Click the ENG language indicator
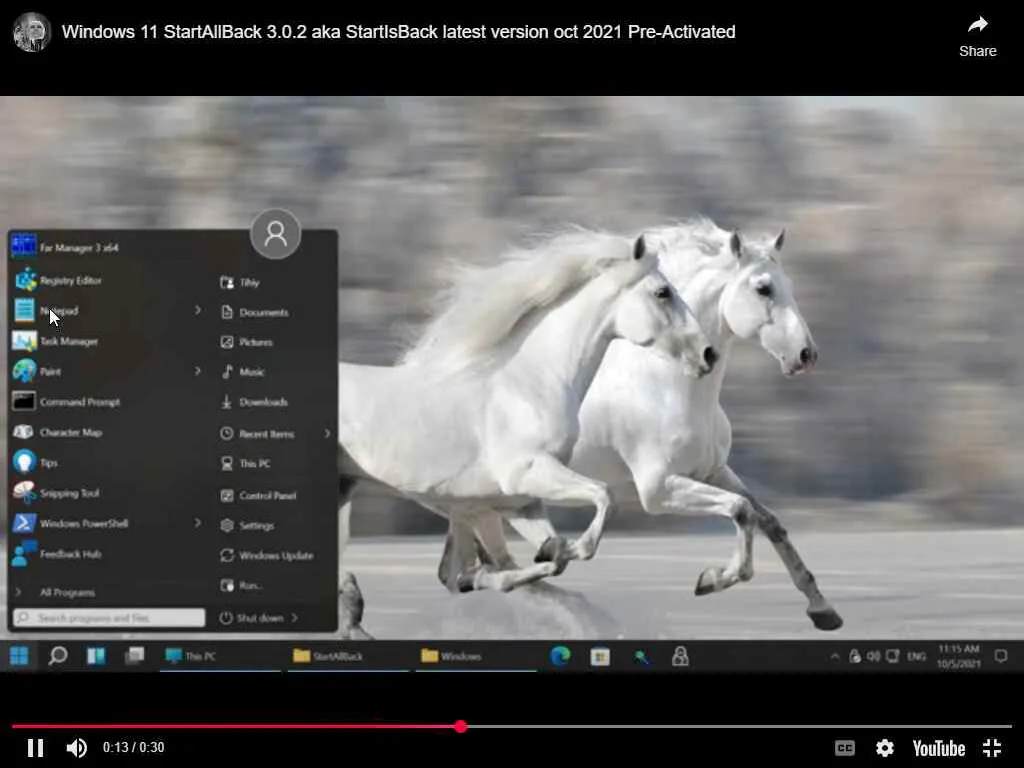The height and width of the screenshot is (768, 1024). (x=916, y=656)
